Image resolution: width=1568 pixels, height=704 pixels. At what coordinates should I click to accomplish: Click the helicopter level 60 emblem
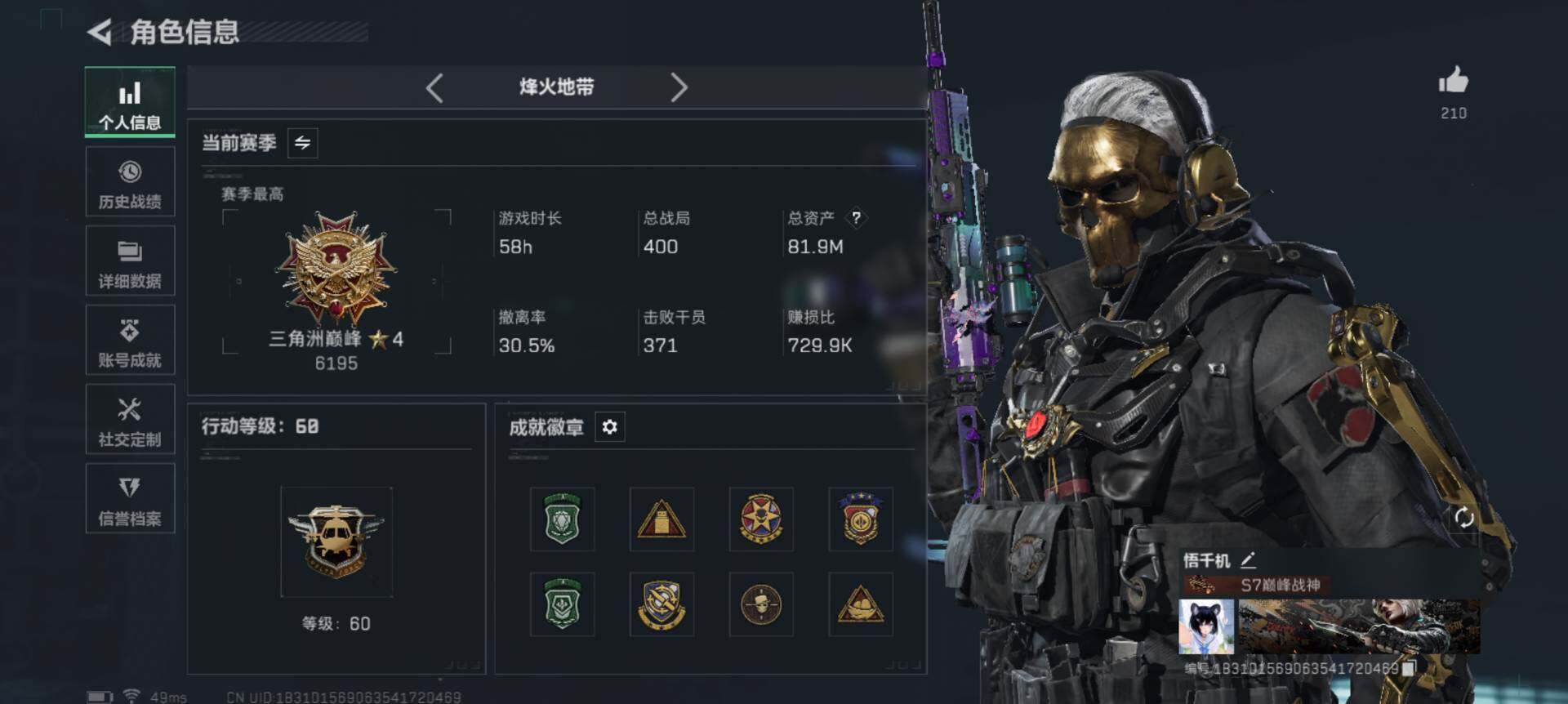click(336, 542)
